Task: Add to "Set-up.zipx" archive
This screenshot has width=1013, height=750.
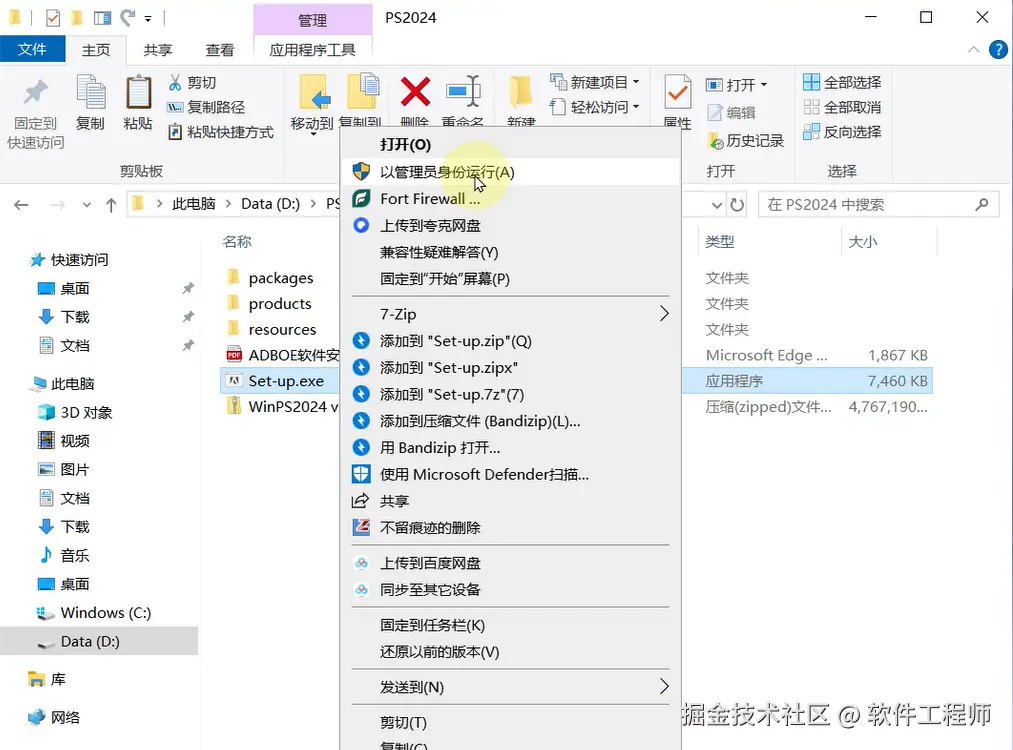Action: tap(510, 368)
